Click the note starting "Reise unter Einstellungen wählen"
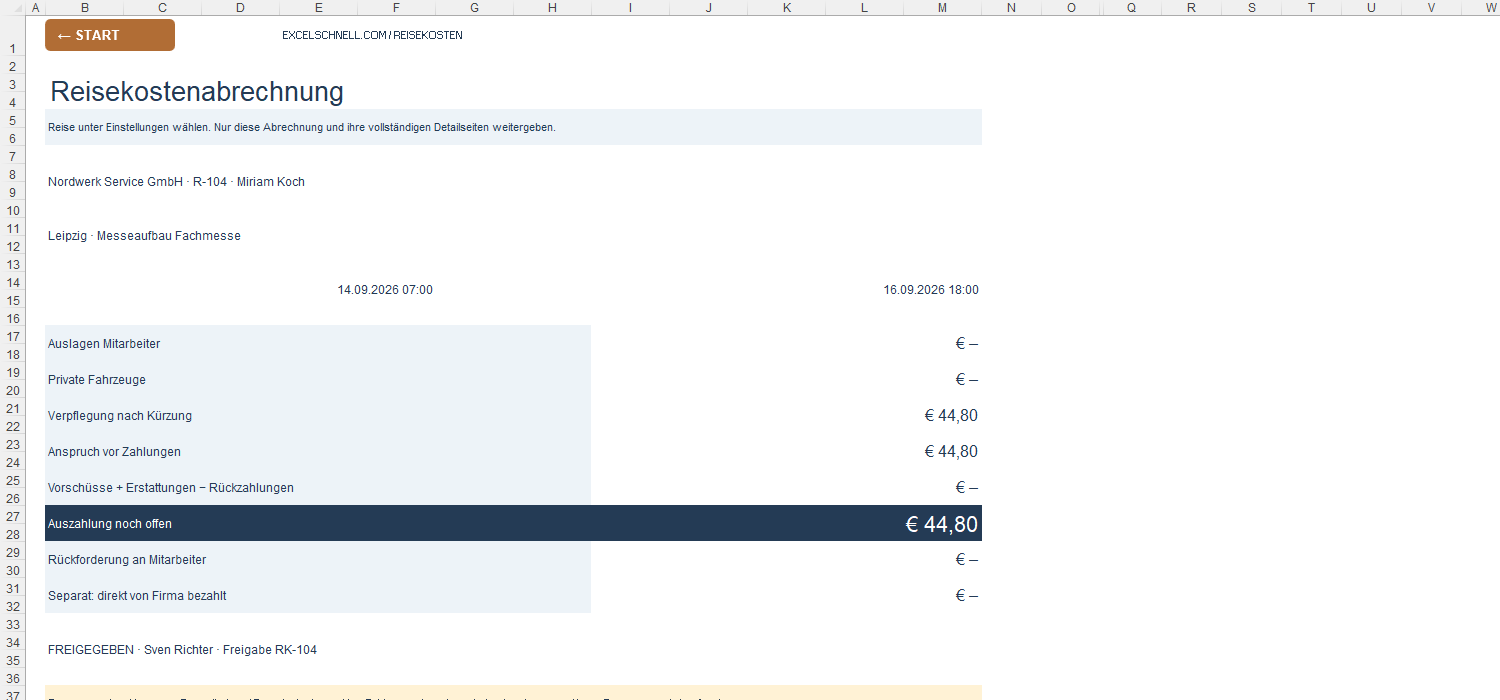 tap(513, 127)
